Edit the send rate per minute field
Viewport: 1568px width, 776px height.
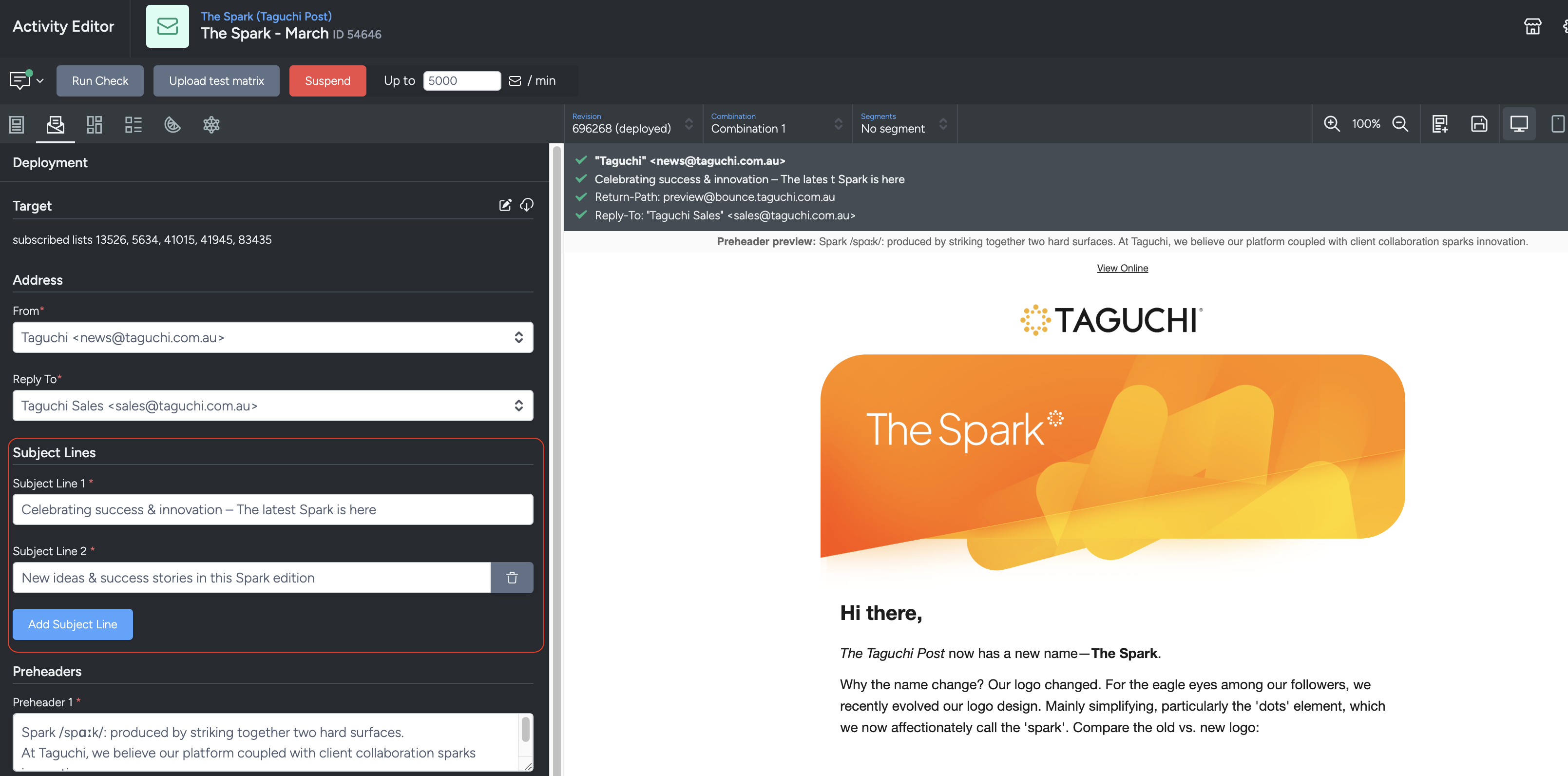point(462,80)
